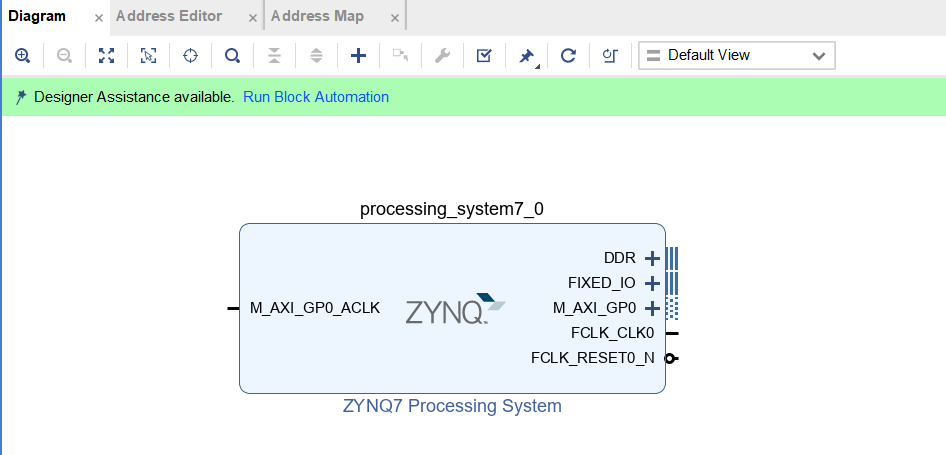Click the Add IP plus icon

pyautogui.click(x=358, y=56)
